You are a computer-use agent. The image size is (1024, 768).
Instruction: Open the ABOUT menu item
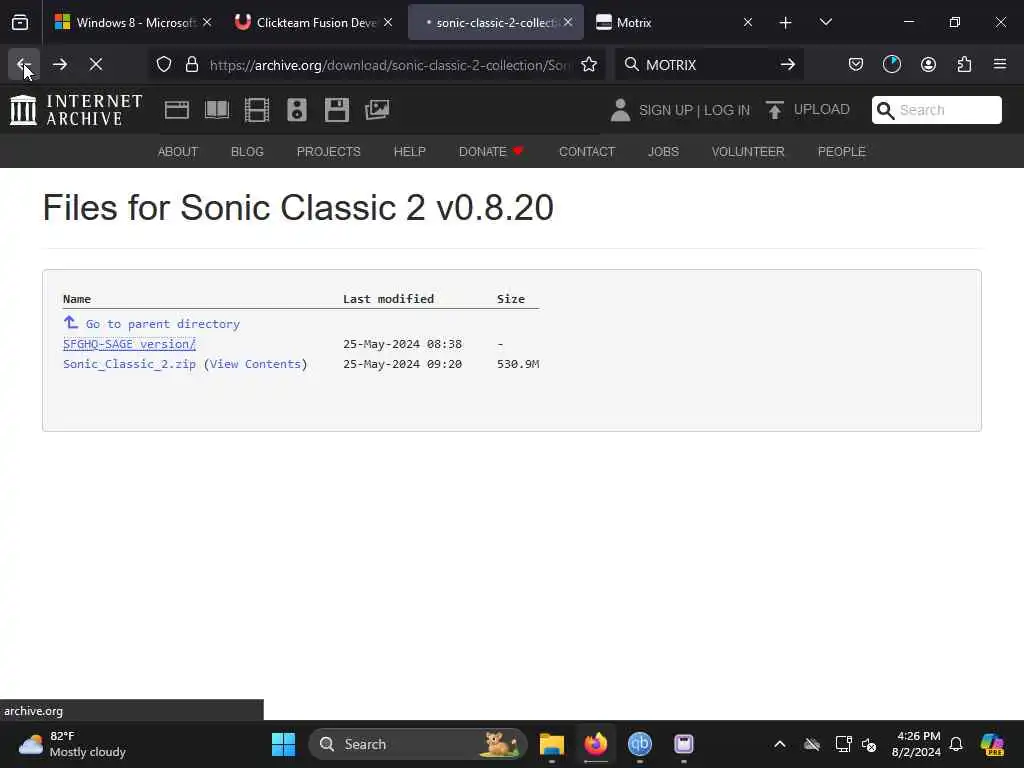tap(178, 152)
